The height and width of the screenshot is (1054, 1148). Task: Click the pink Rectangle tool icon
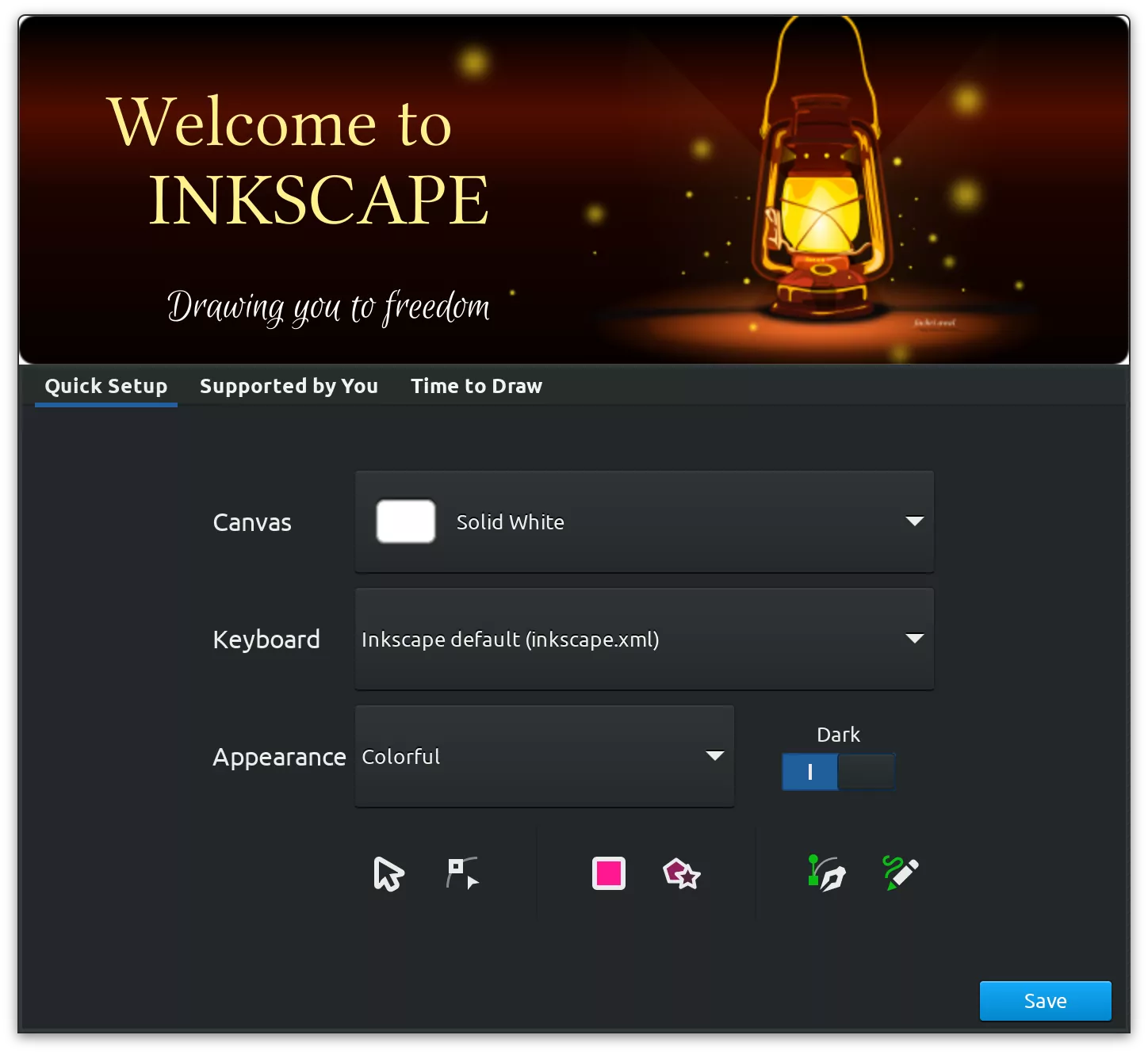click(x=609, y=873)
